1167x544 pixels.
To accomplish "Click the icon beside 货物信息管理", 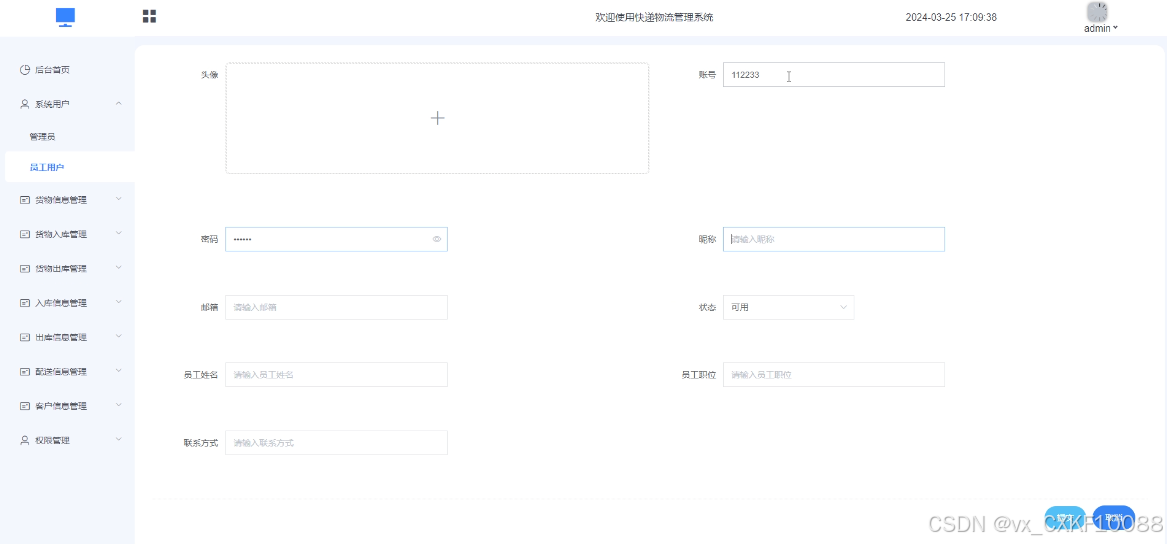I will 25,200.
